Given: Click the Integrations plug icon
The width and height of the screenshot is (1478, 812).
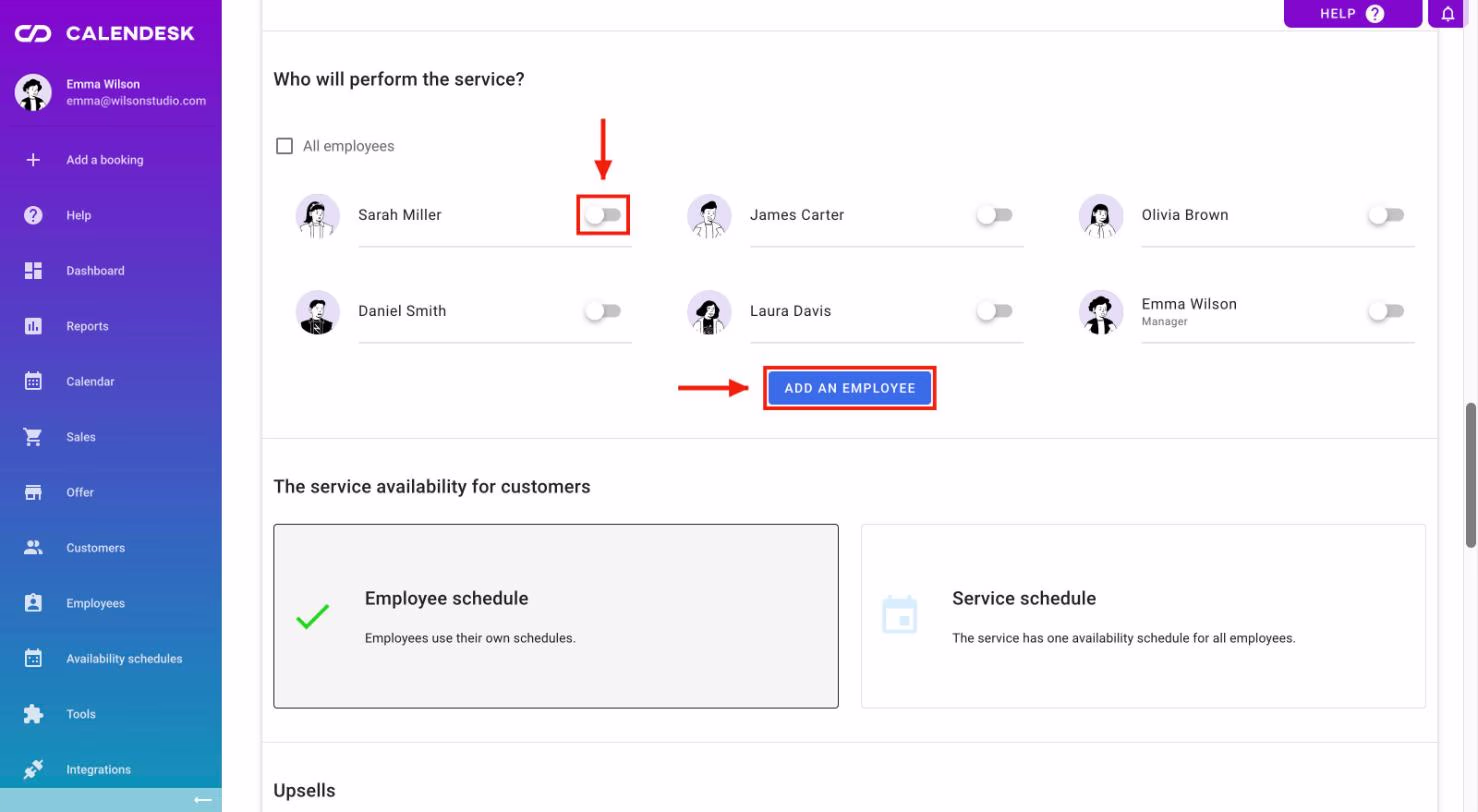Looking at the screenshot, I should pos(33,769).
